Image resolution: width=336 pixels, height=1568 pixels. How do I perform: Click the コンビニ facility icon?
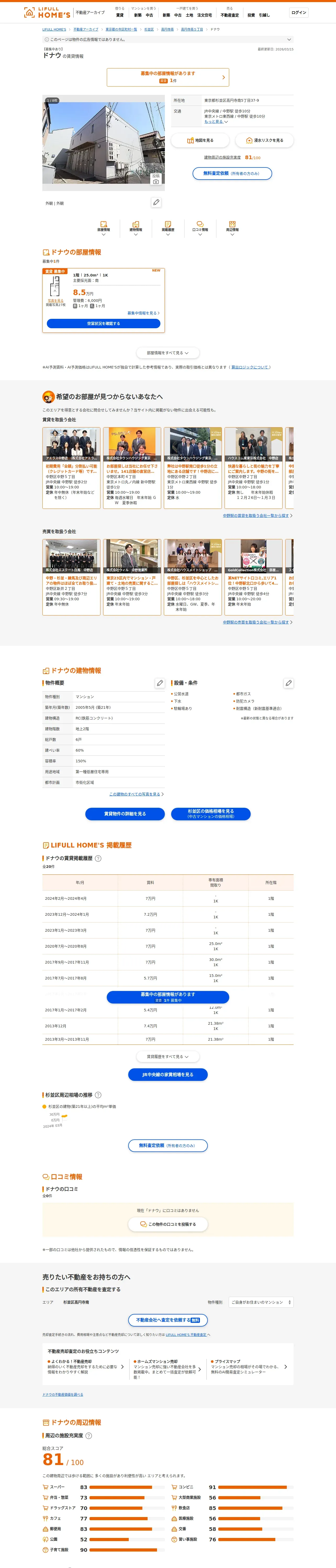[174, 1487]
